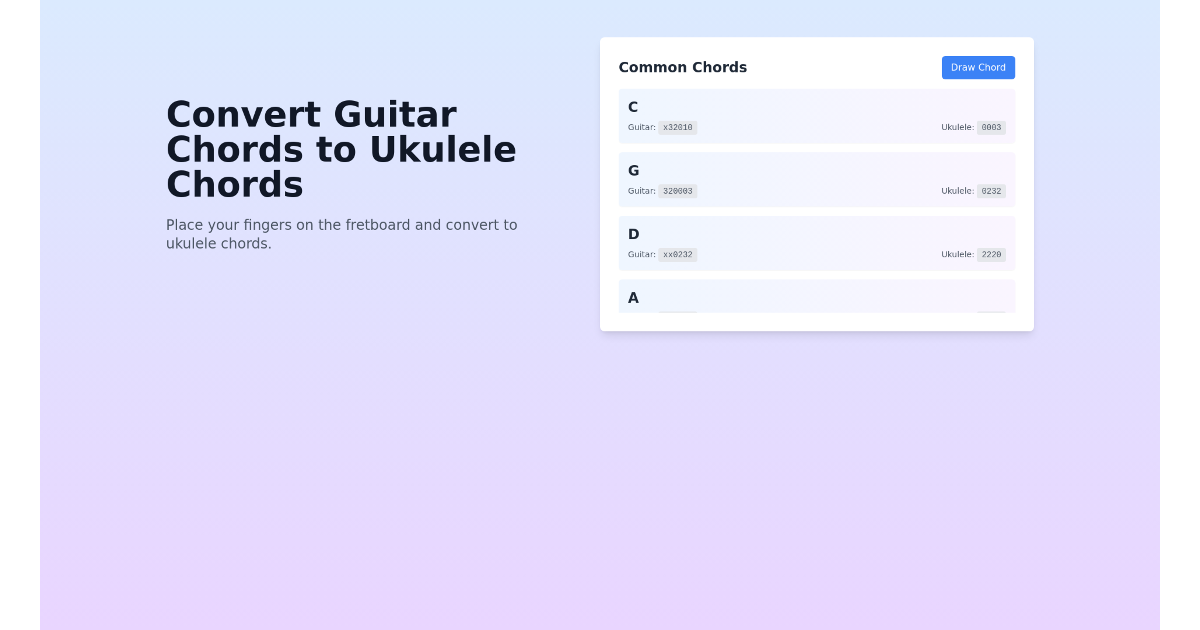This screenshot has width=1200, height=630.
Task: Click the 0003 ukulele fingering badge for C
Action: coord(990,127)
